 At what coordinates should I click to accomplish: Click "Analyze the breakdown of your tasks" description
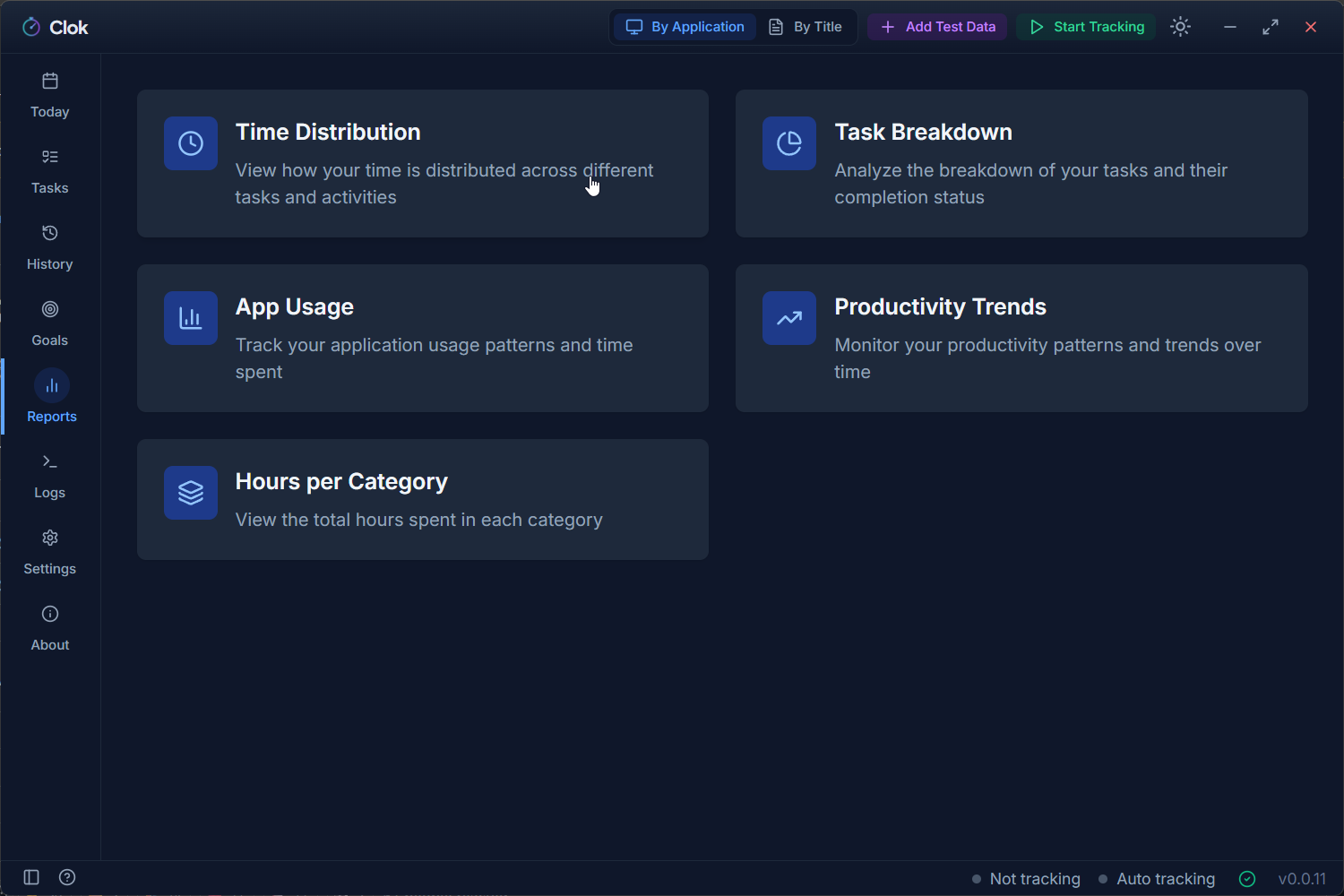1030,184
